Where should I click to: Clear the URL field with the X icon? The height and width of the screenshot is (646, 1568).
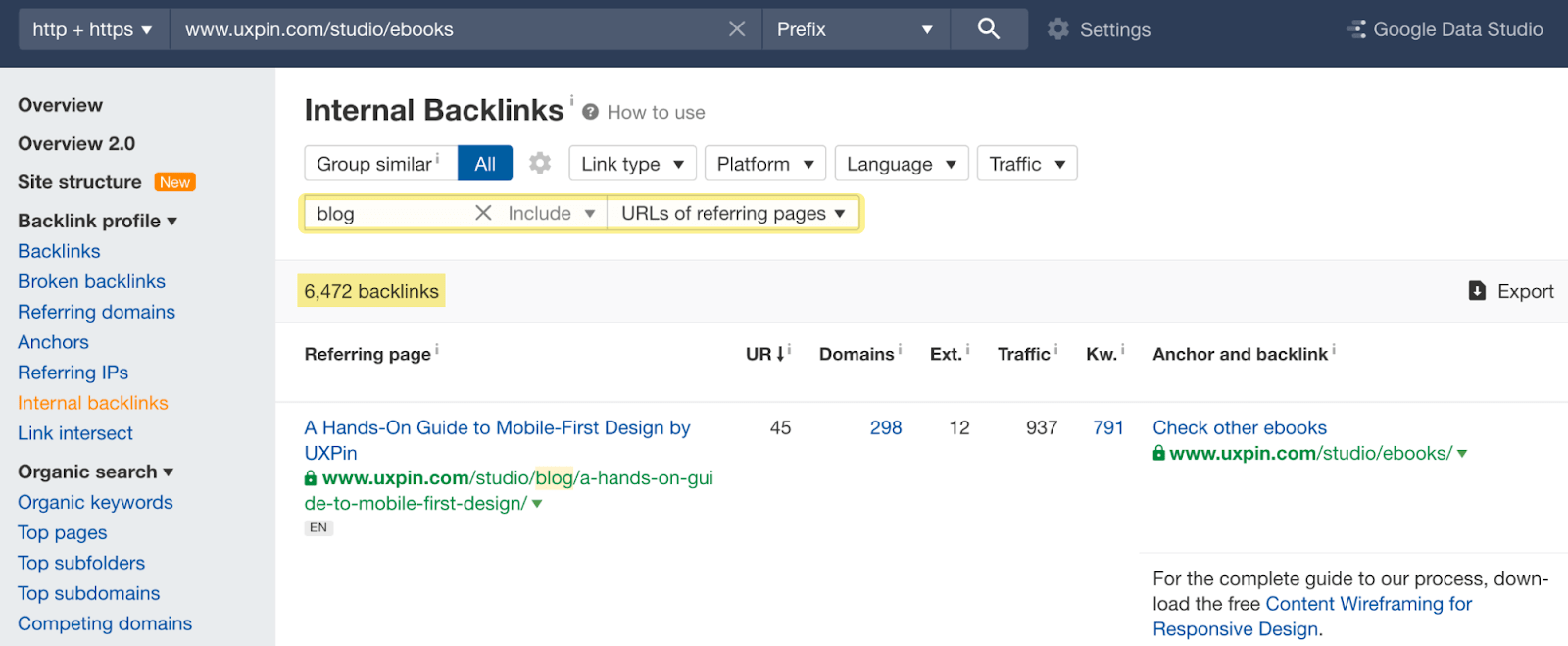point(737,29)
